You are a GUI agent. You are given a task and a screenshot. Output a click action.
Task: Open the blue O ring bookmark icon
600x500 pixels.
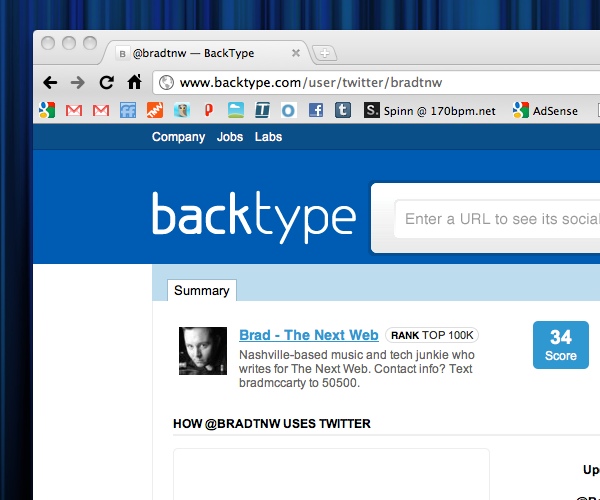point(289,110)
